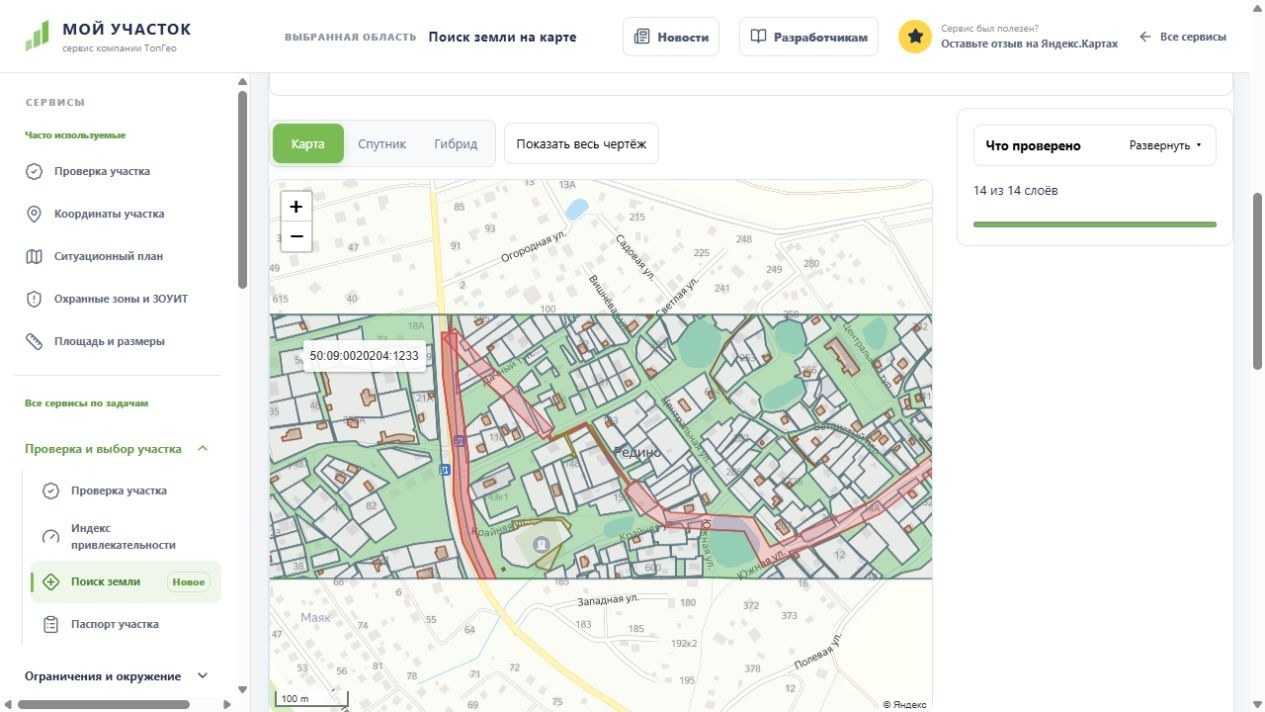
Task: Expand the Ограничения и окружение section
Action: [x=203, y=676]
